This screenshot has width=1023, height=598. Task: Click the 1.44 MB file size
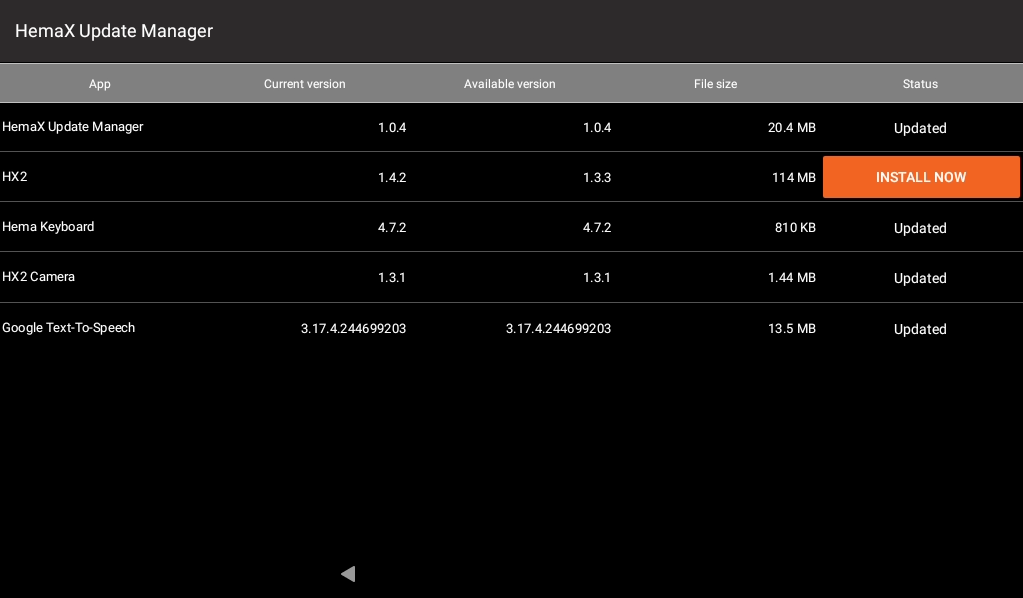792,278
